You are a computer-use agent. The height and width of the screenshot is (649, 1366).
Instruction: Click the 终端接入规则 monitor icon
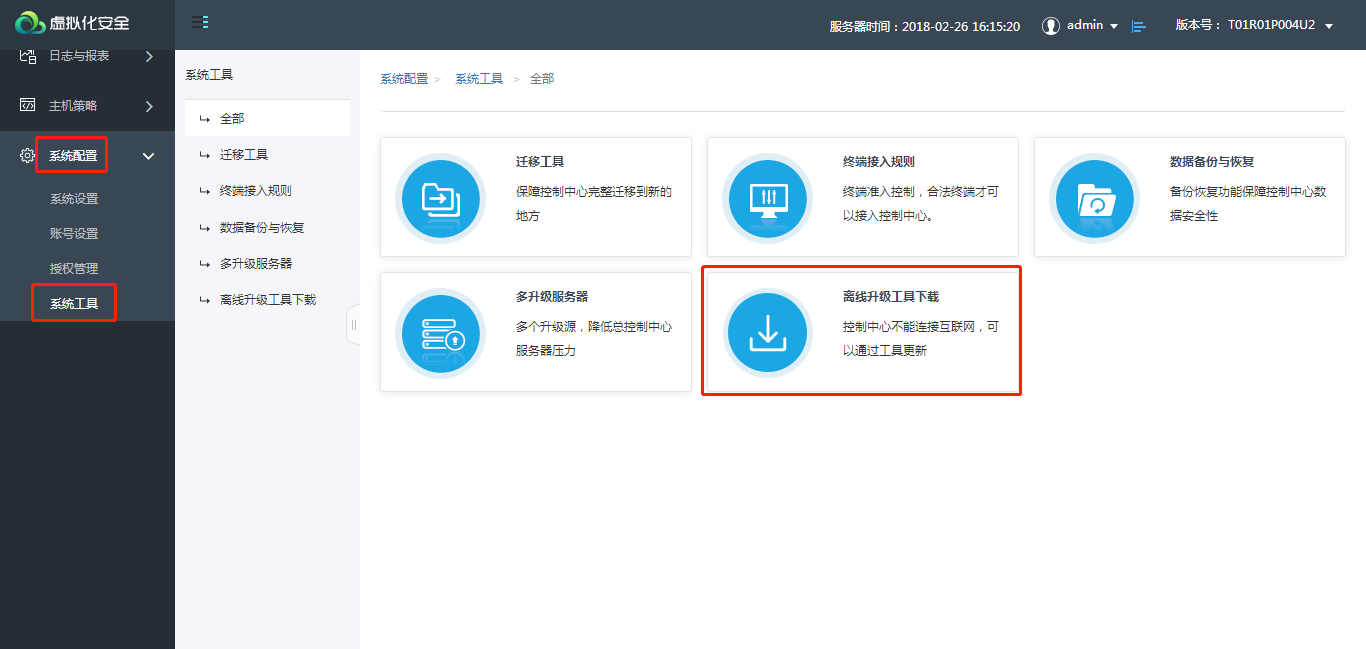[767, 199]
